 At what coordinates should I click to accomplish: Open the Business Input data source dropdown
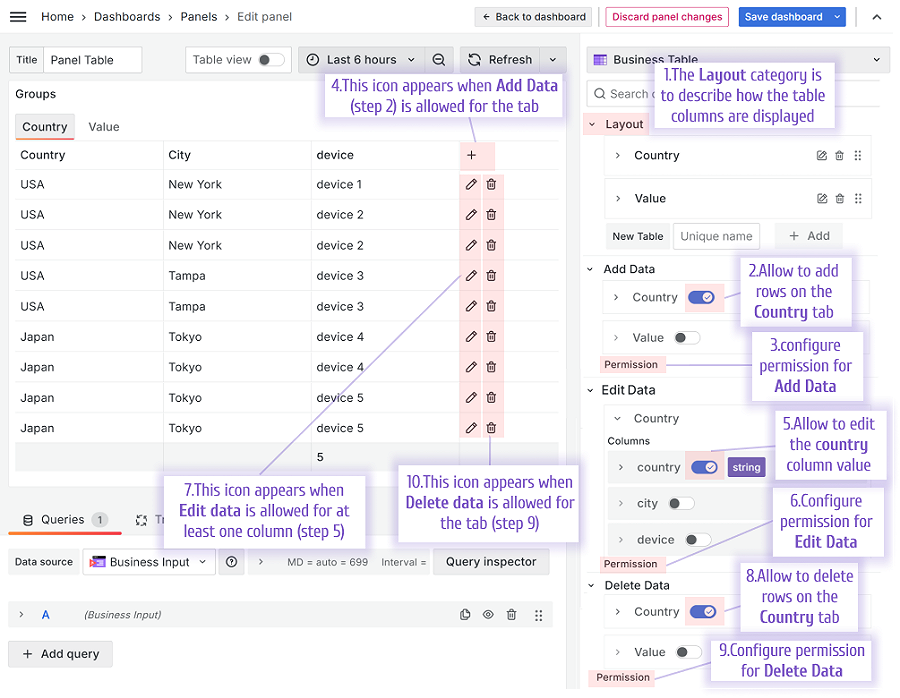pyautogui.click(x=149, y=562)
